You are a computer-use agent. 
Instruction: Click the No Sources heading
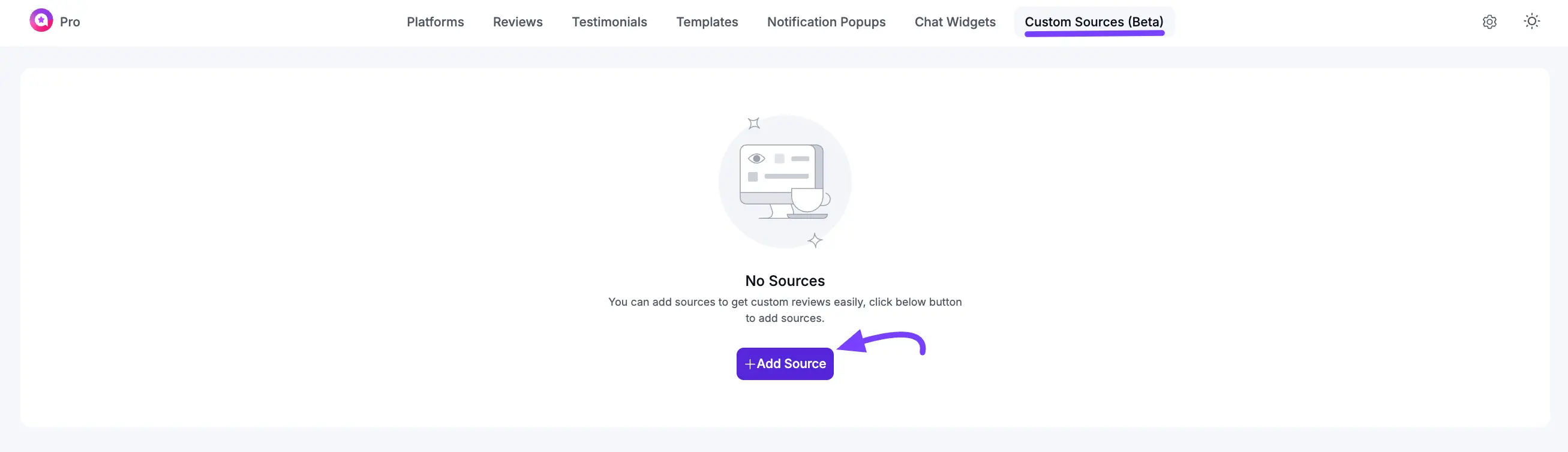[785, 281]
